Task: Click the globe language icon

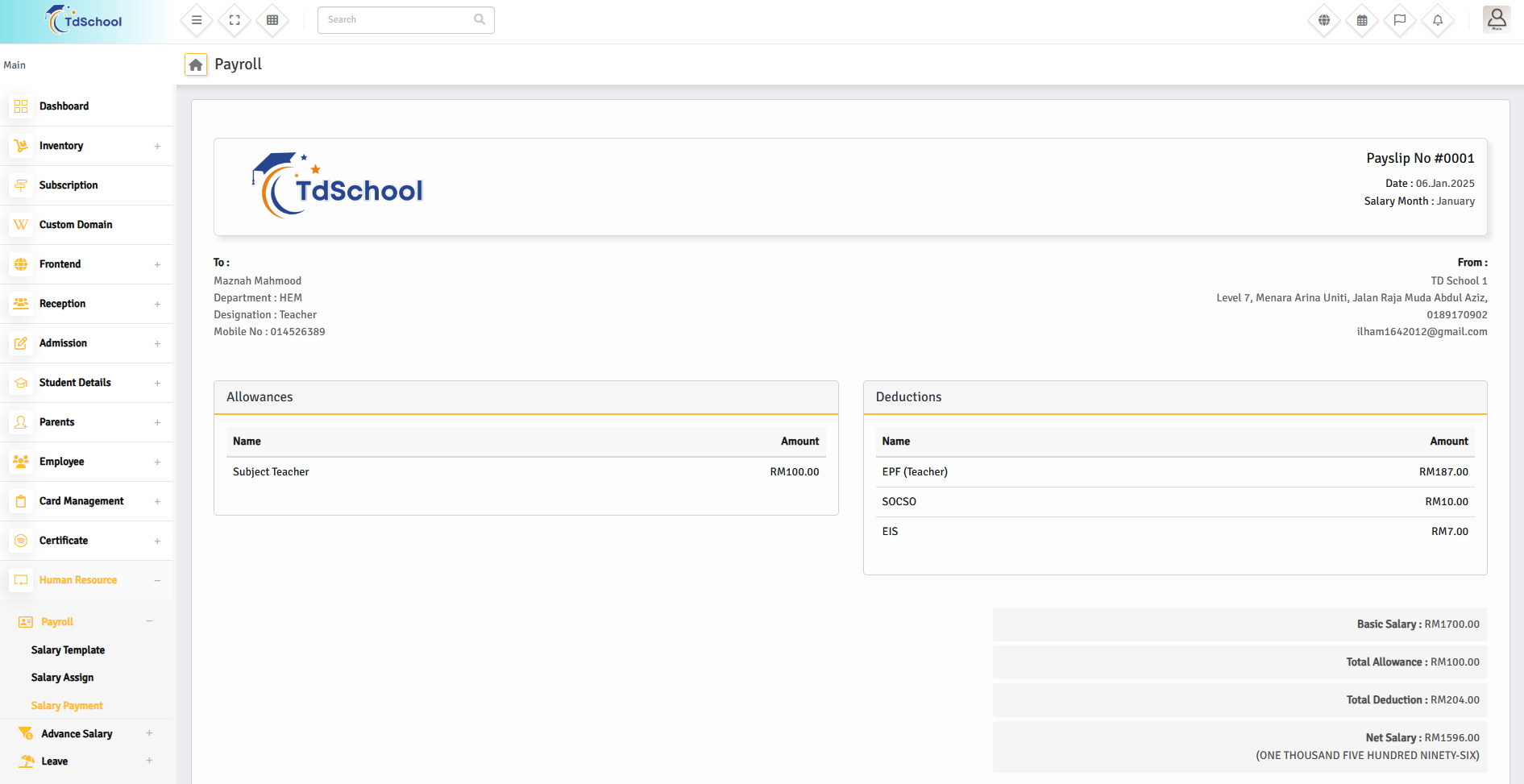Action: 1324,20
